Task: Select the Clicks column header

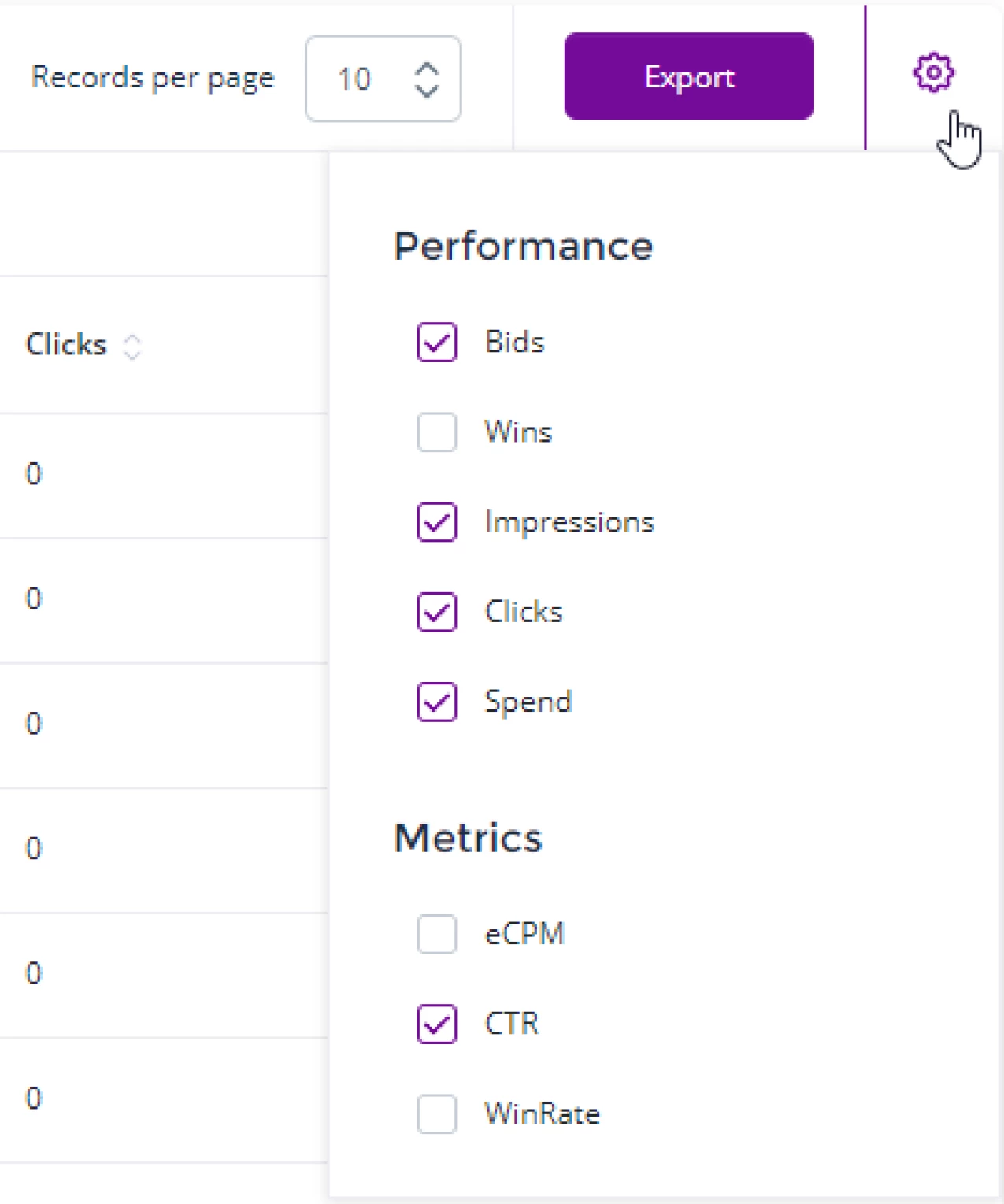Action: [66, 344]
